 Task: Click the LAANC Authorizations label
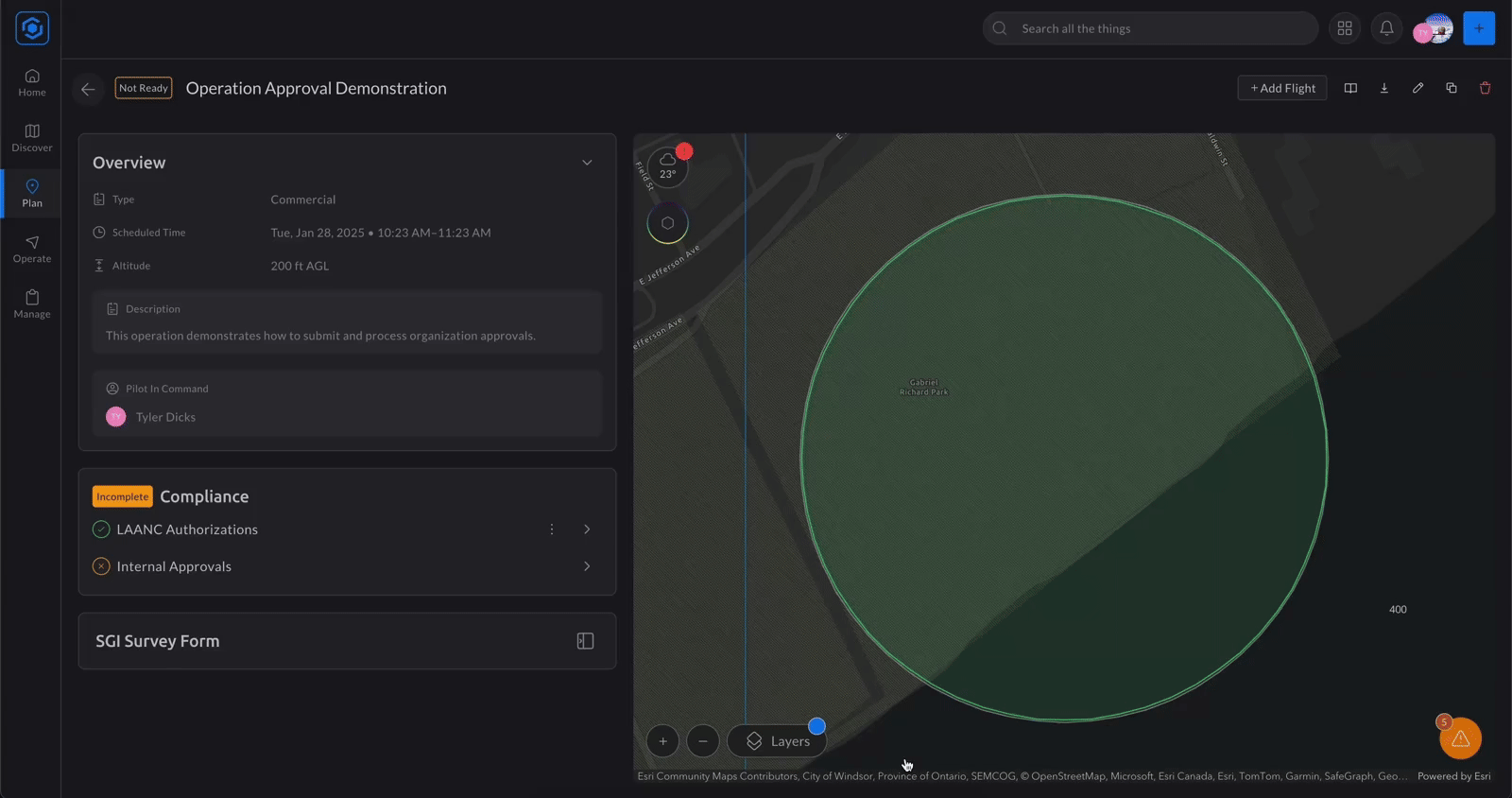click(187, 529)
